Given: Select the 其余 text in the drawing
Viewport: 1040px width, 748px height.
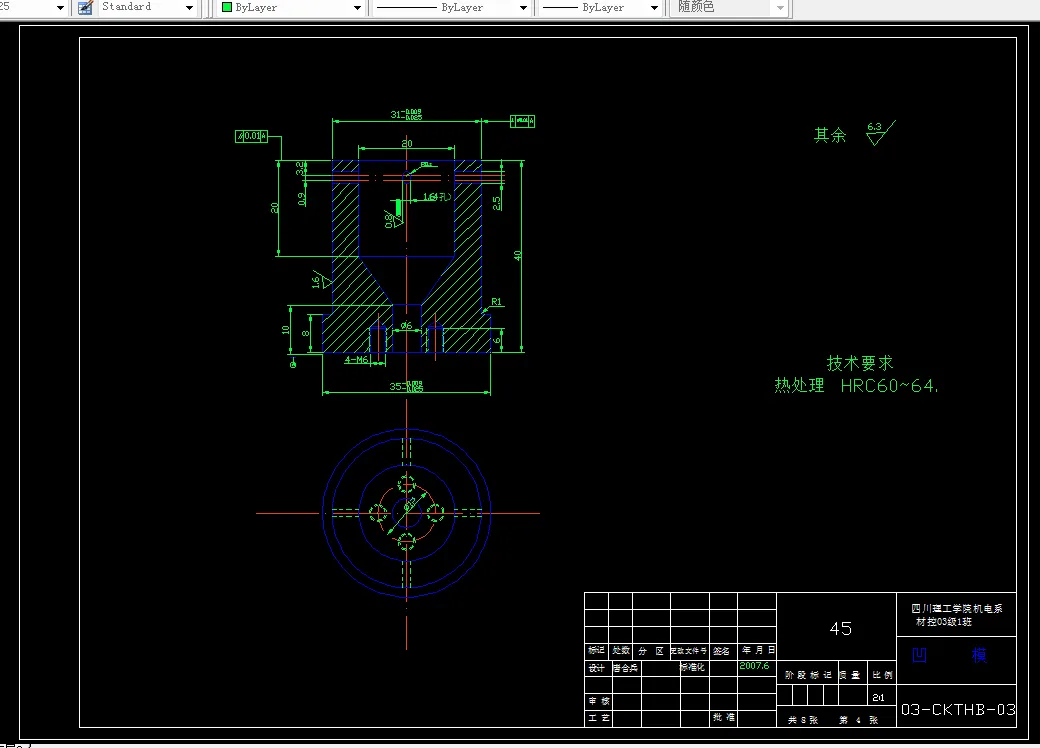Looking at the screenshot, I should click(830, 135).
